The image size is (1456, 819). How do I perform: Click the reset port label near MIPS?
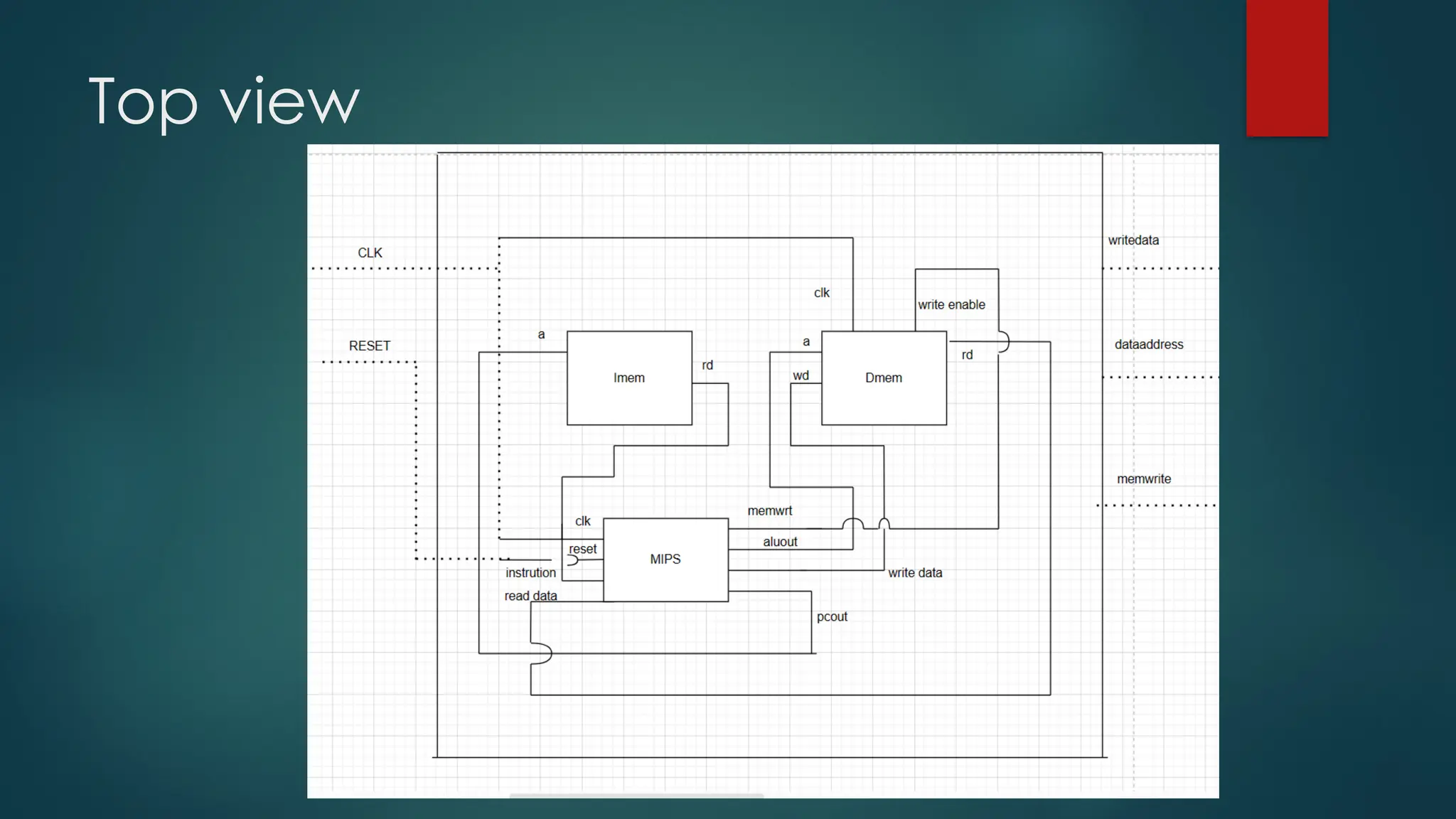coord(582,550)
